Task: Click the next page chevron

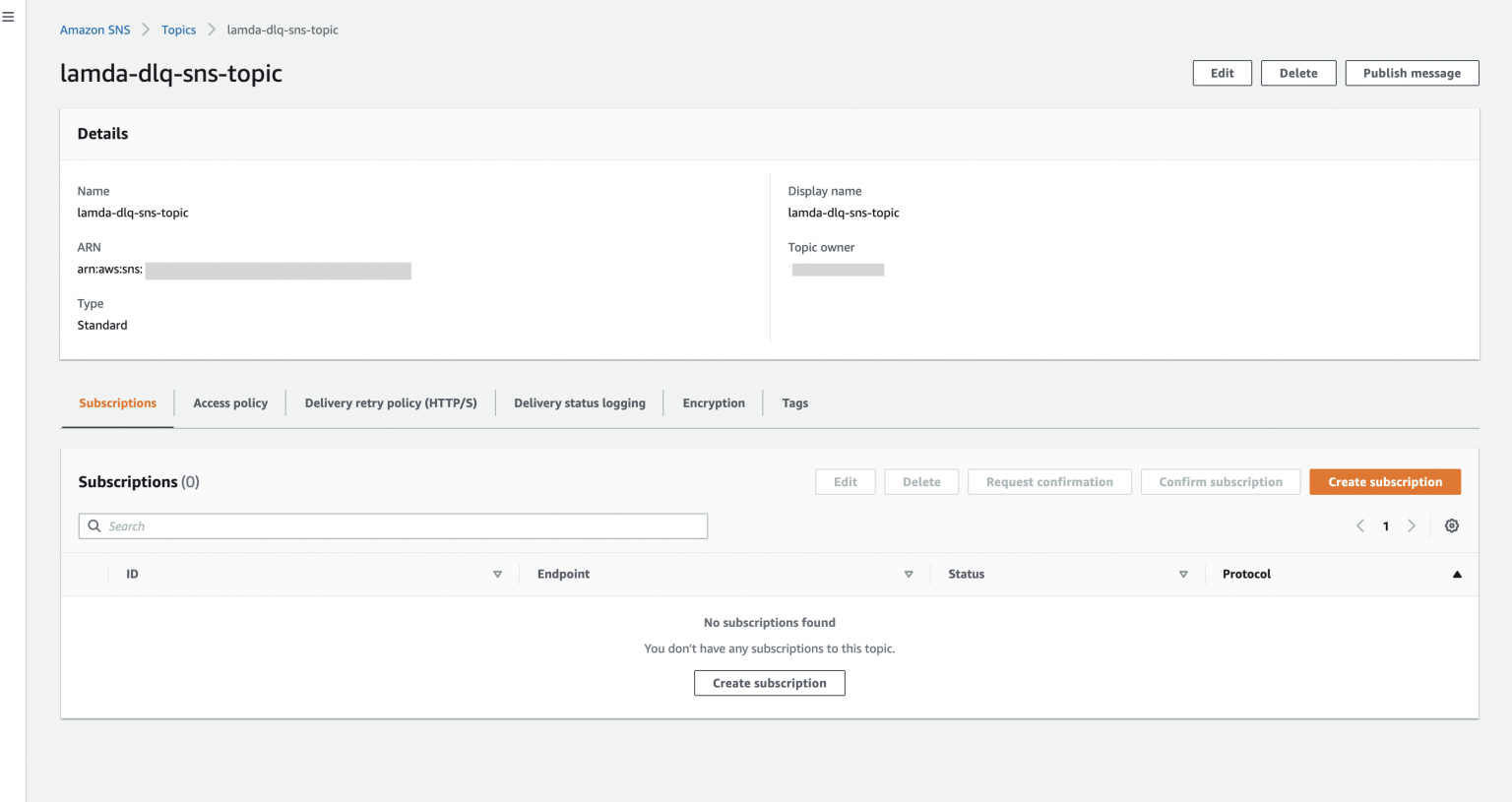Action: point(1412,525)
